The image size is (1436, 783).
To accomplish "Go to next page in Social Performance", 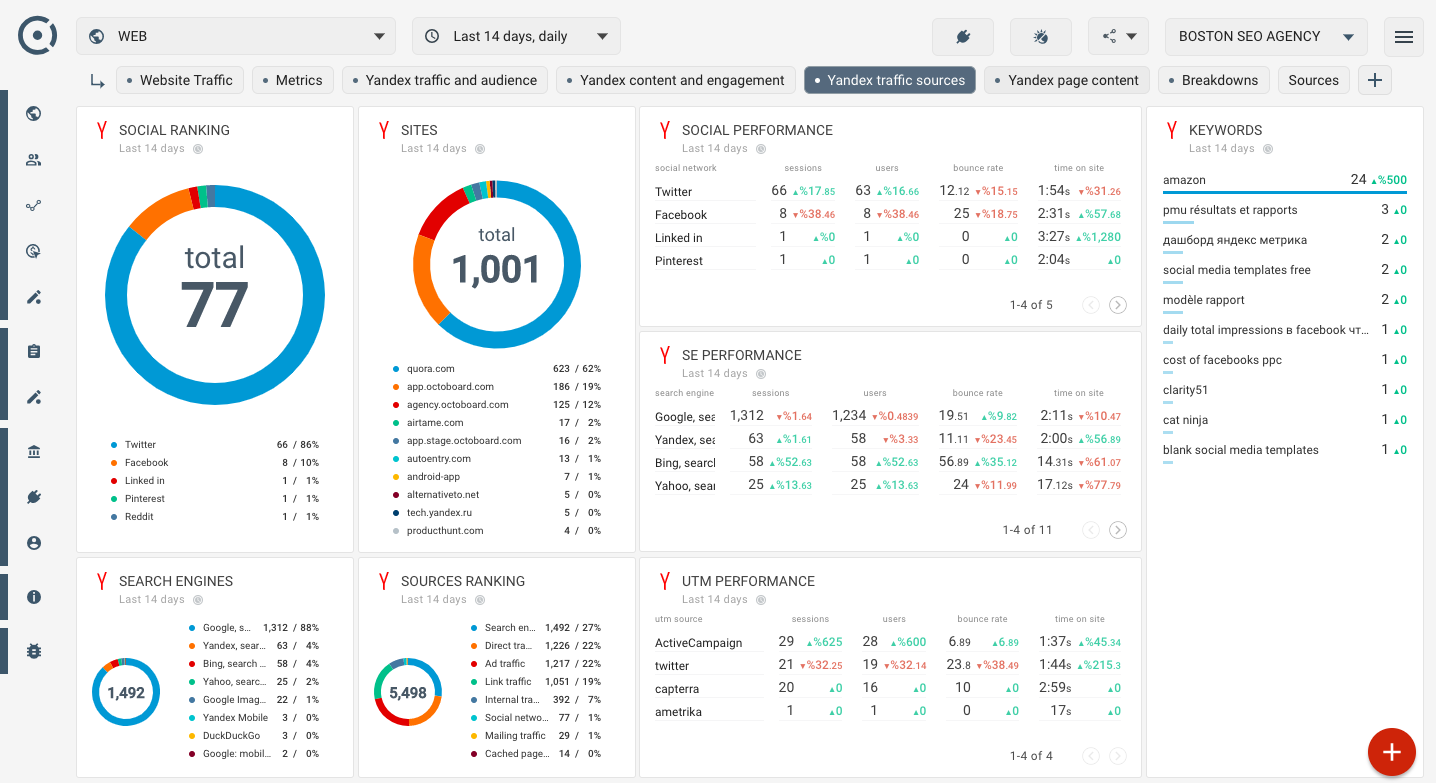I will [x=1118, y=305].
